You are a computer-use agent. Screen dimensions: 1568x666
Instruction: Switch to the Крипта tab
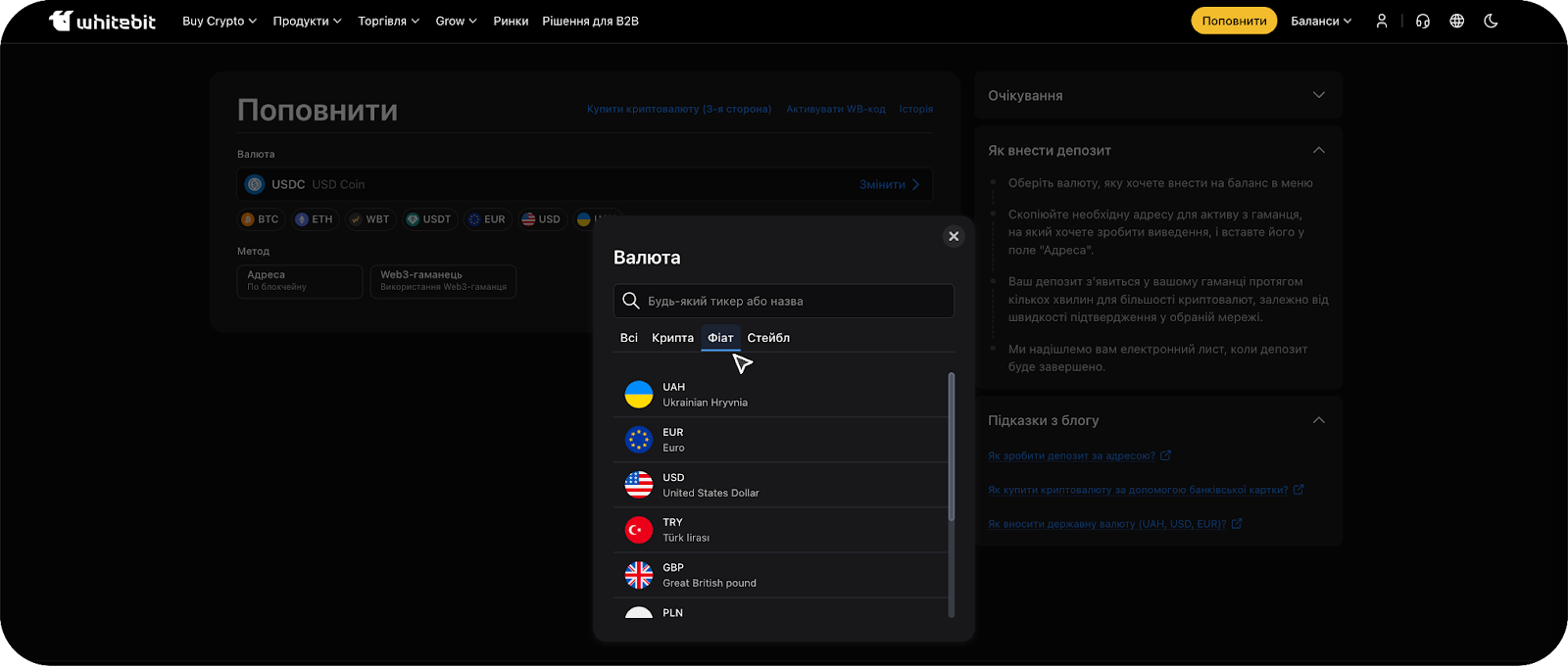coord(672,338)
